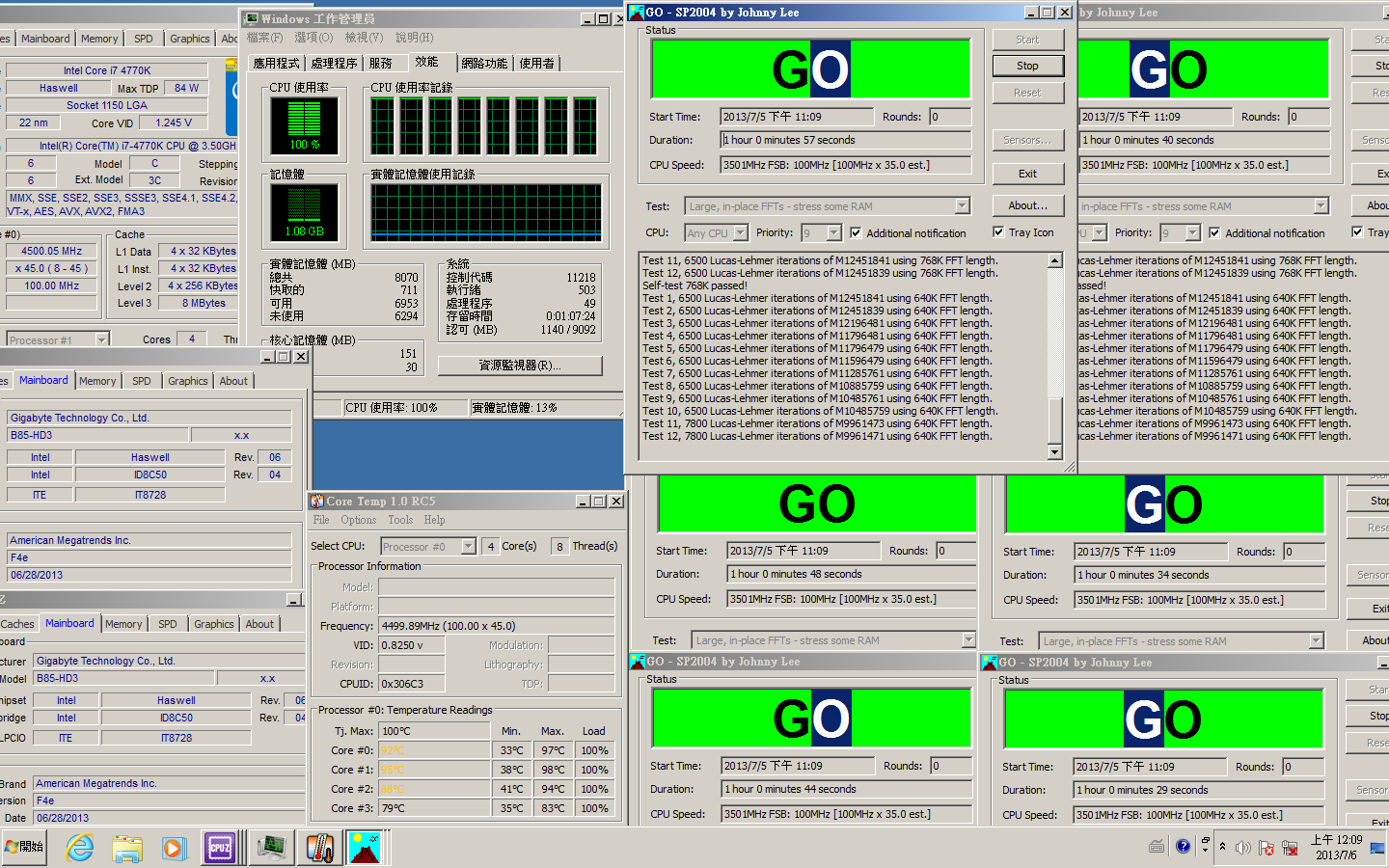
Task: Click the 記憶體 1.08 GB gauge in Task Manager
Action: tap(304, 212)
